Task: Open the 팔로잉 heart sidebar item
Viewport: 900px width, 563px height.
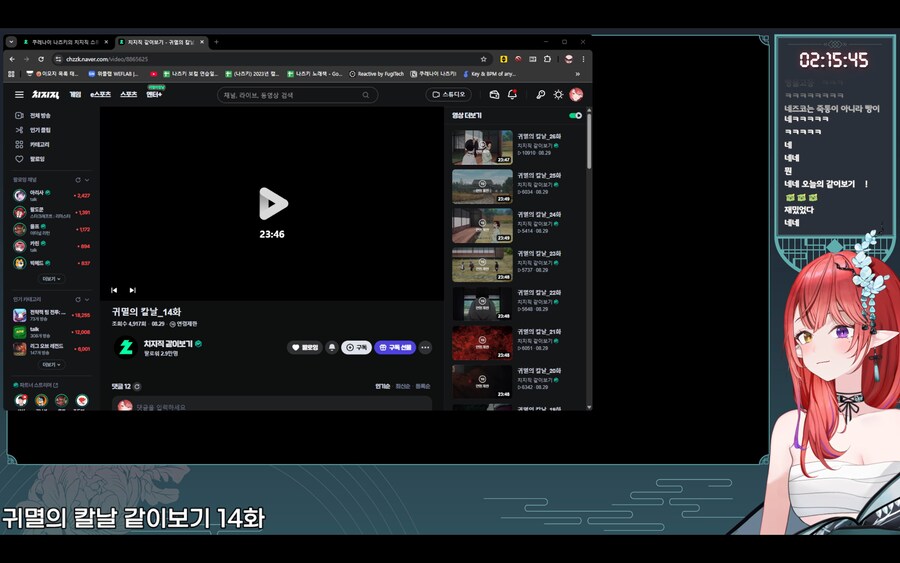Action: (30, 159)
